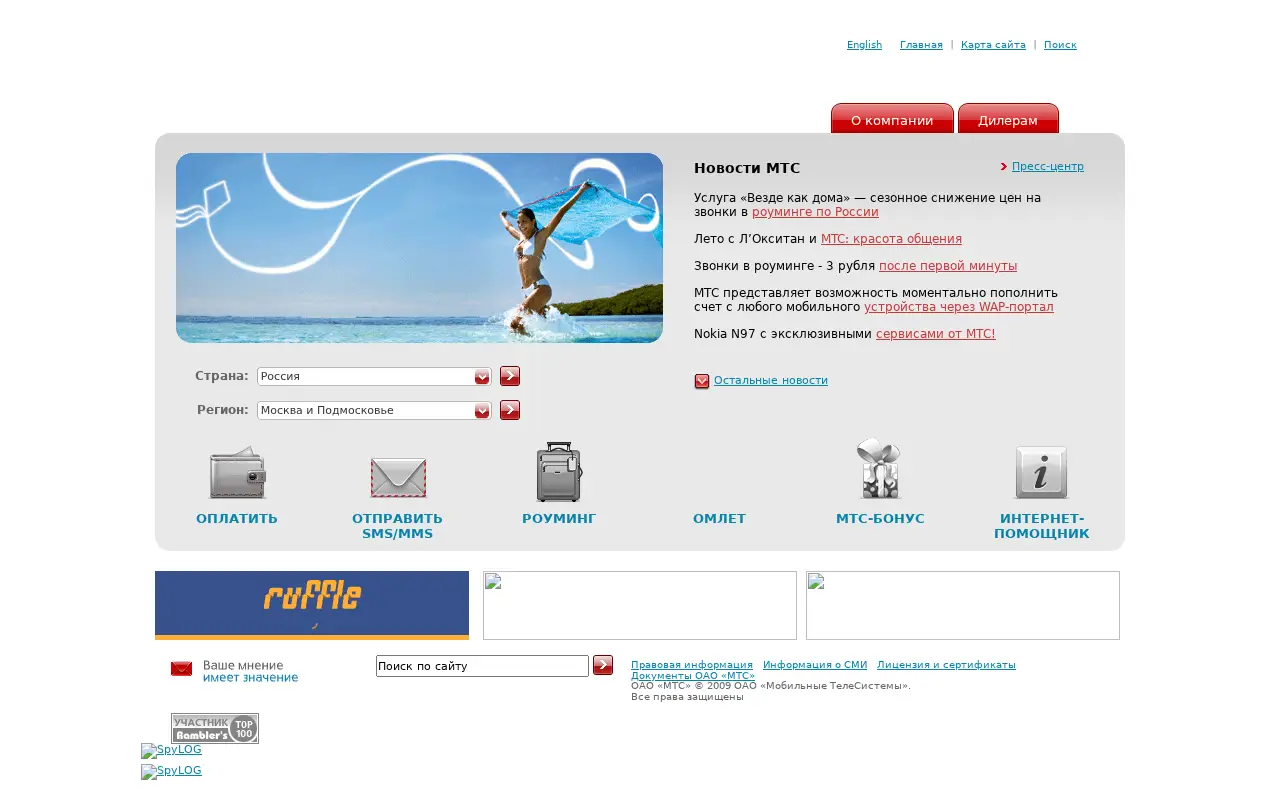Open Информация о СМИ in the footer
1280x800 pixels.
815,665
